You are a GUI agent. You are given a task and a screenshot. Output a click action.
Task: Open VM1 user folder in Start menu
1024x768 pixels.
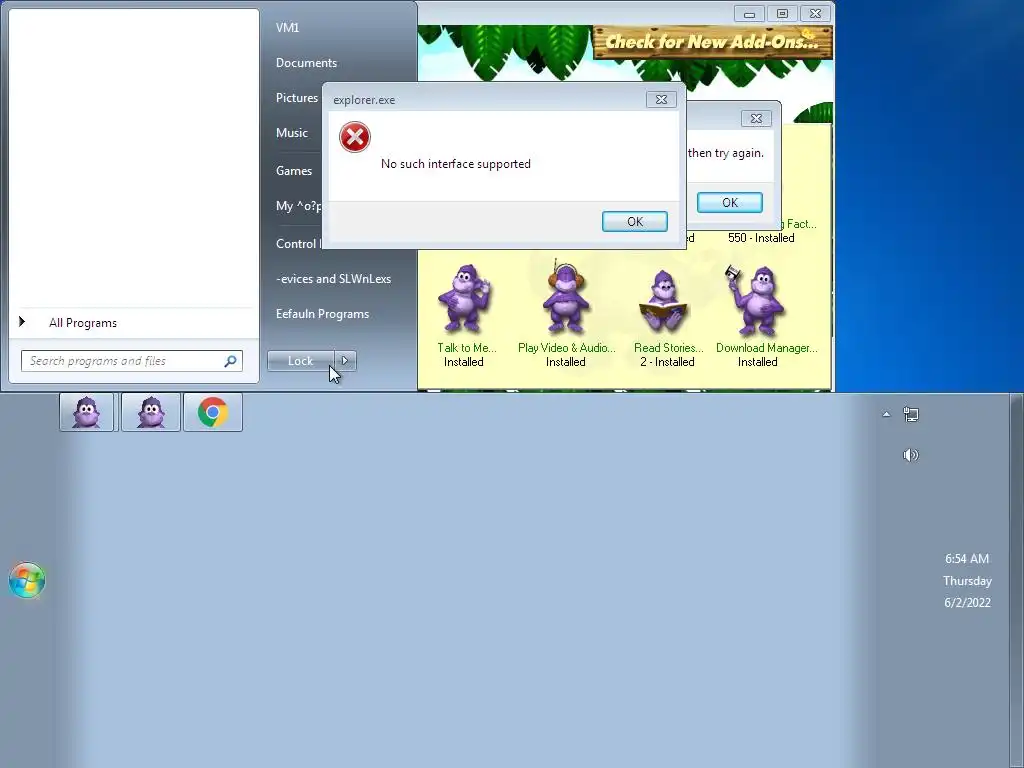(x=287, y=27)
